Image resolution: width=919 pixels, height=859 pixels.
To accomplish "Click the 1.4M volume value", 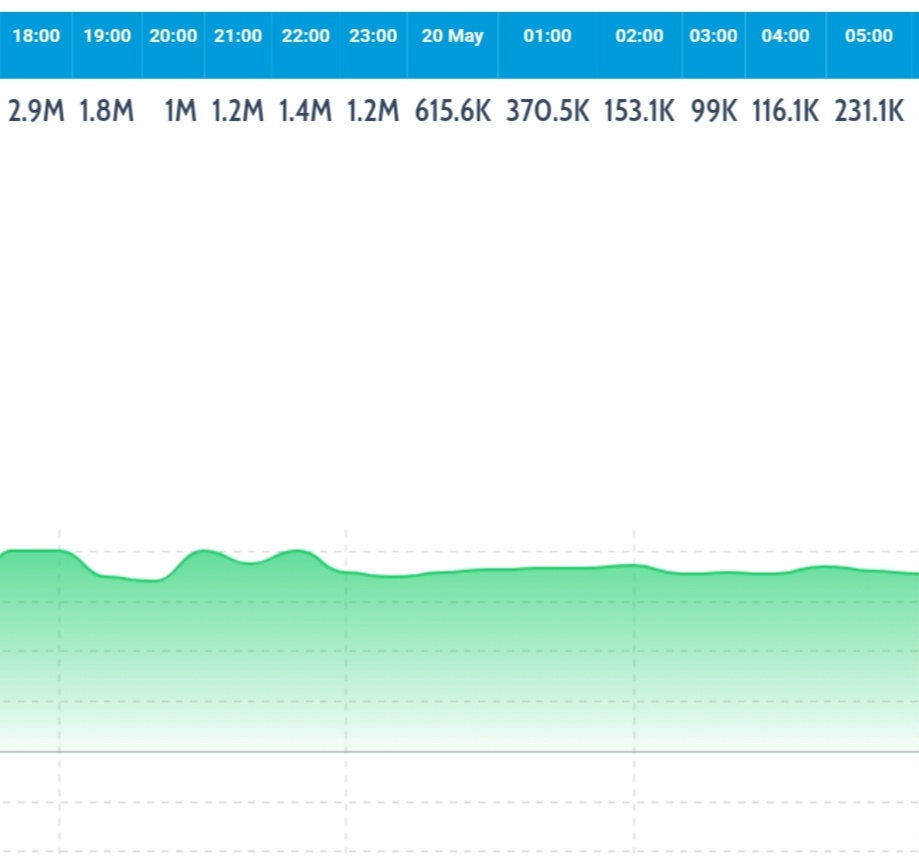I will [x=305, y=111].
